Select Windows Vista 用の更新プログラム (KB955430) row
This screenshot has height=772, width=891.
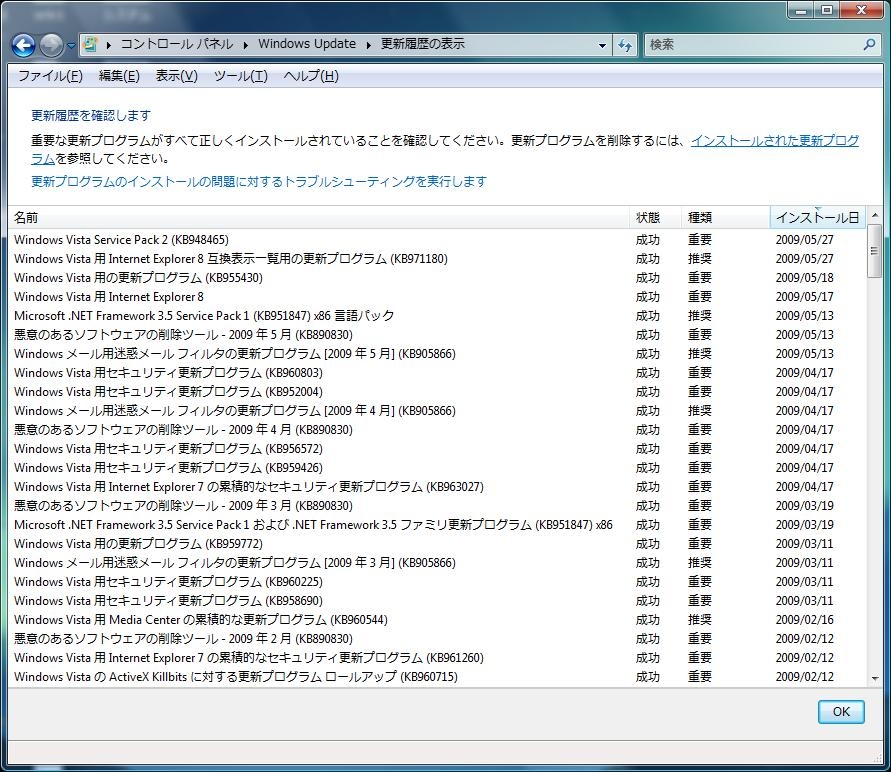[x=436, y=278]
